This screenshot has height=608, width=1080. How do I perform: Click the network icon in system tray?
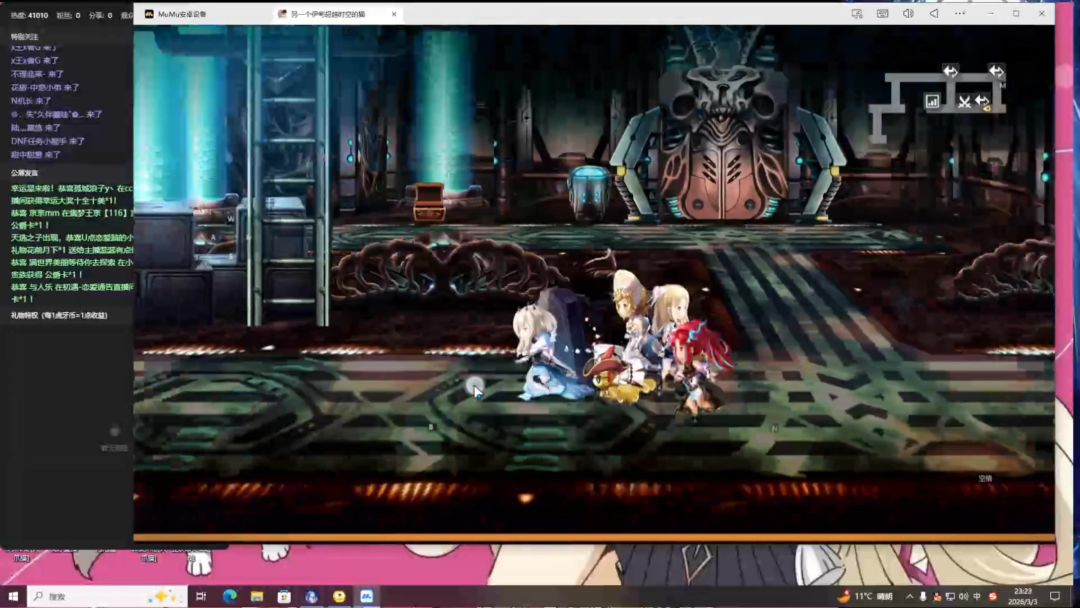click(950, 596)
